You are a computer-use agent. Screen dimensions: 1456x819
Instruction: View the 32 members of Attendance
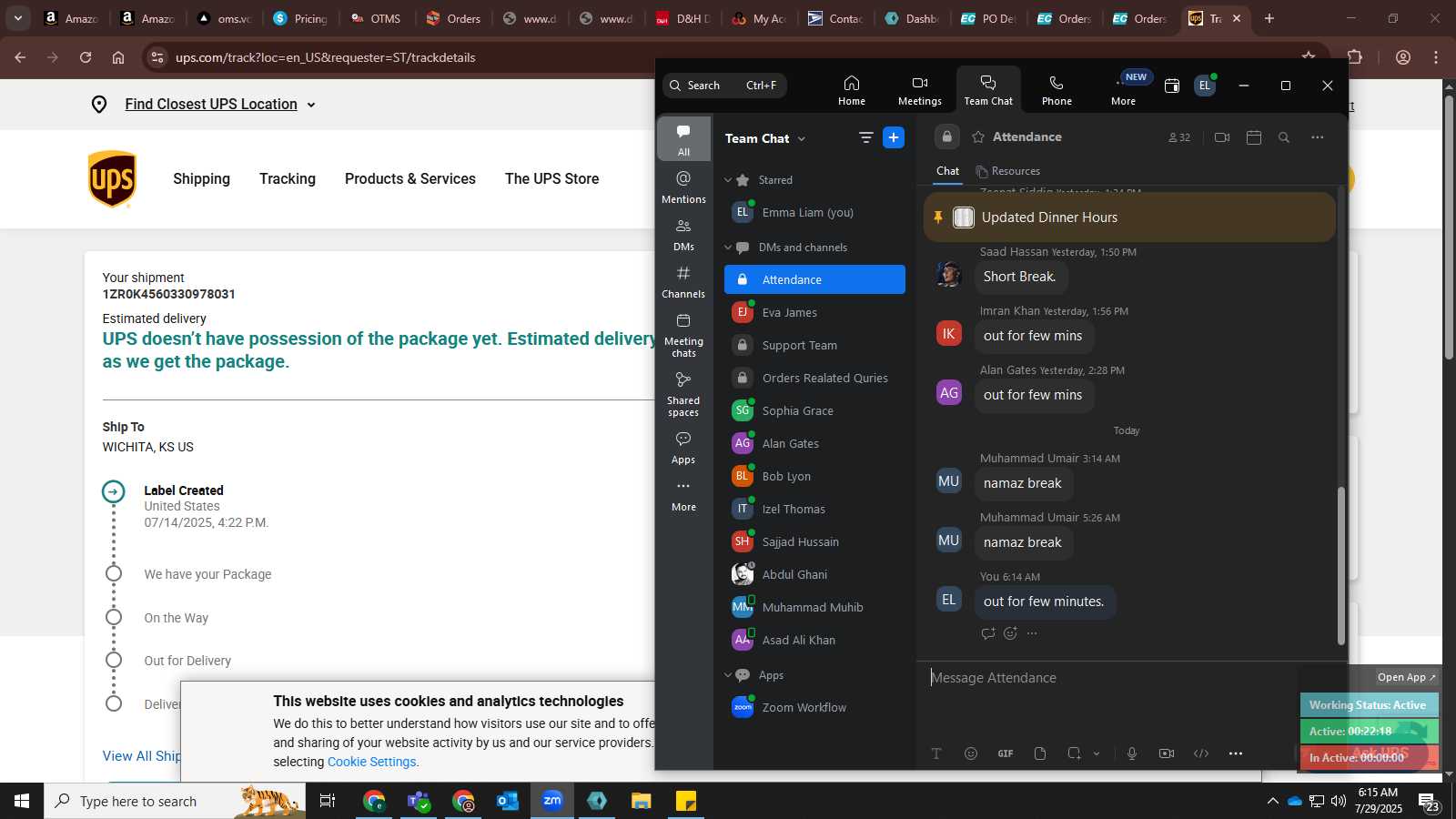point(1179,137)
